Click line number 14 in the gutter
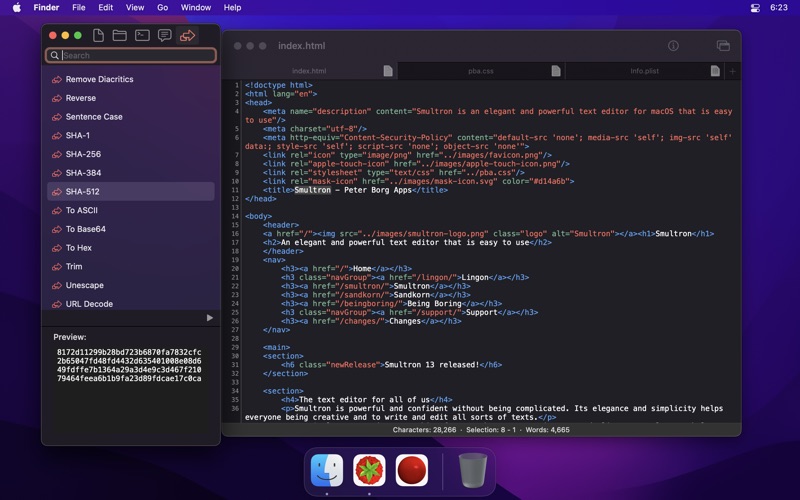The width and height of the screenshot is (800, 500). (235, 216)
